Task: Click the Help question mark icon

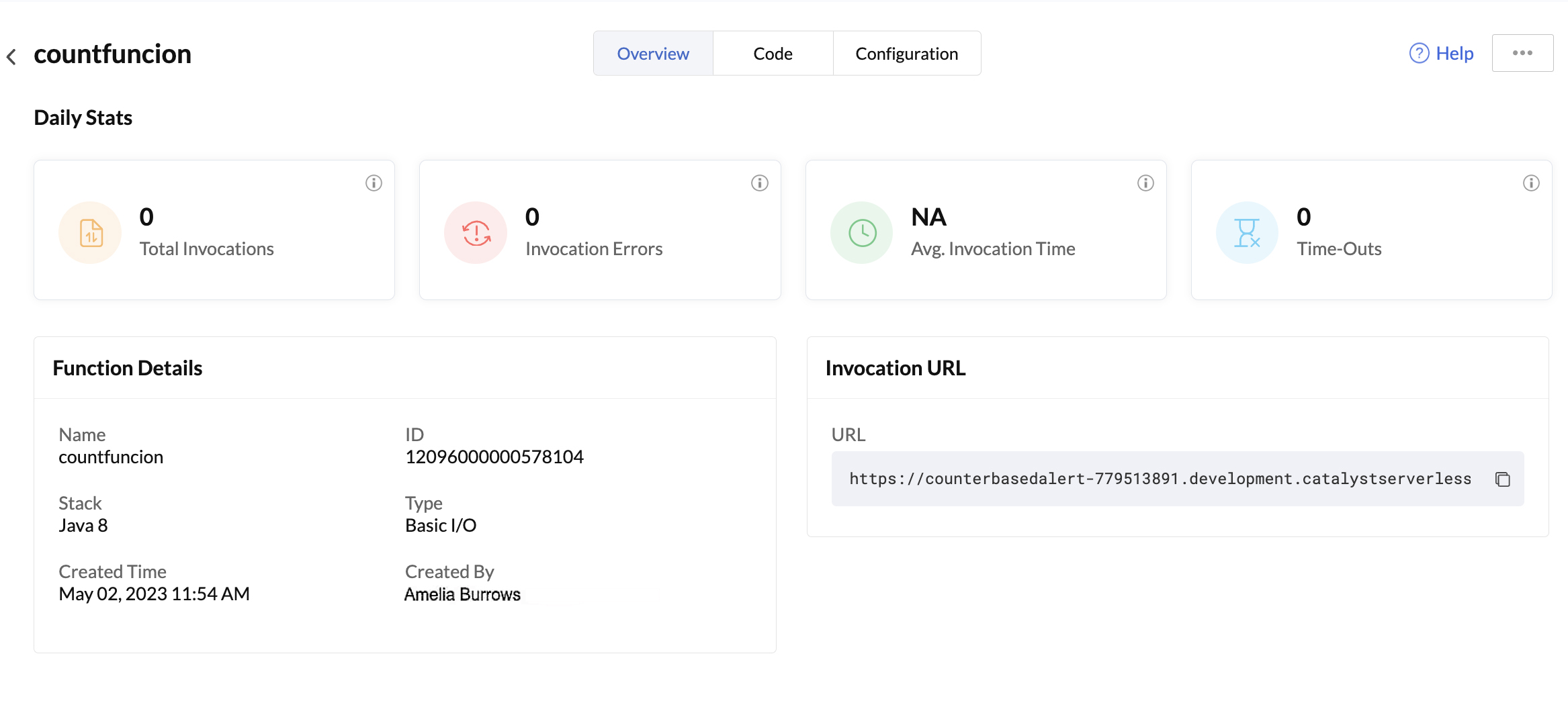Action: tap(1419, 53)
